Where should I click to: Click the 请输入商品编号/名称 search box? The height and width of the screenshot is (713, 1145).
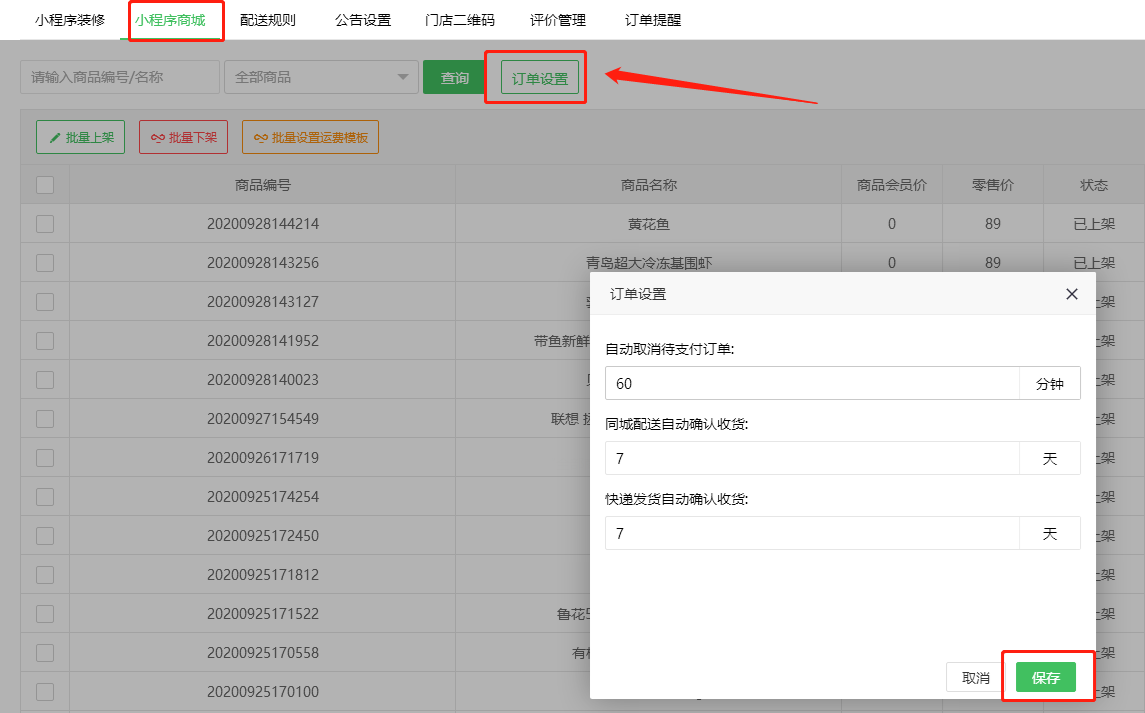pos(120,77)
